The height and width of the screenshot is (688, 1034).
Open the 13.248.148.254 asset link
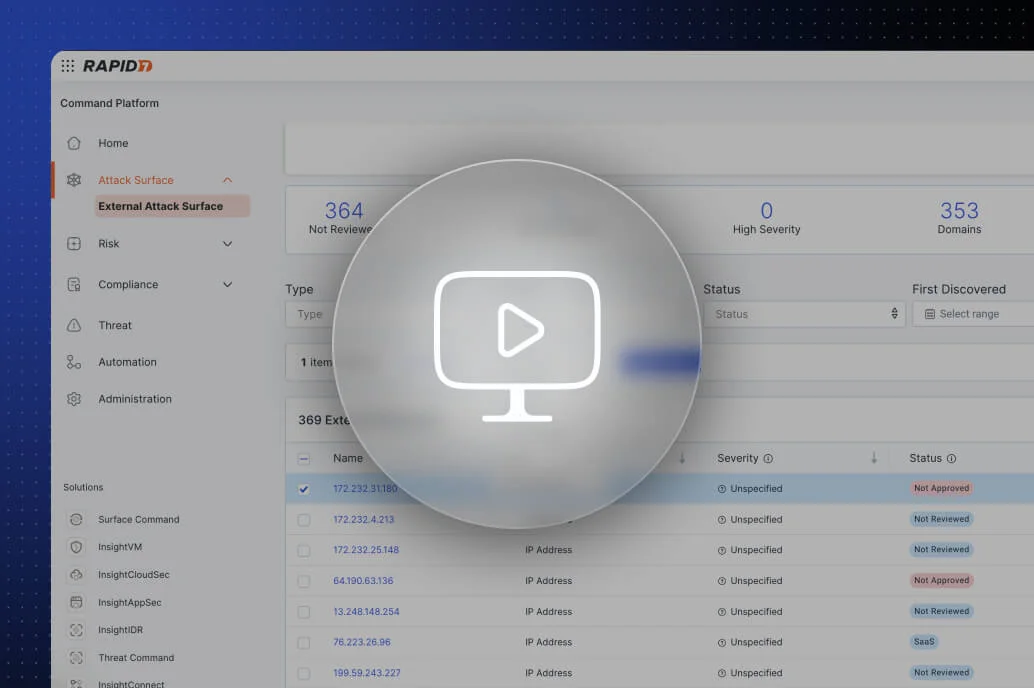click(366, 612)
